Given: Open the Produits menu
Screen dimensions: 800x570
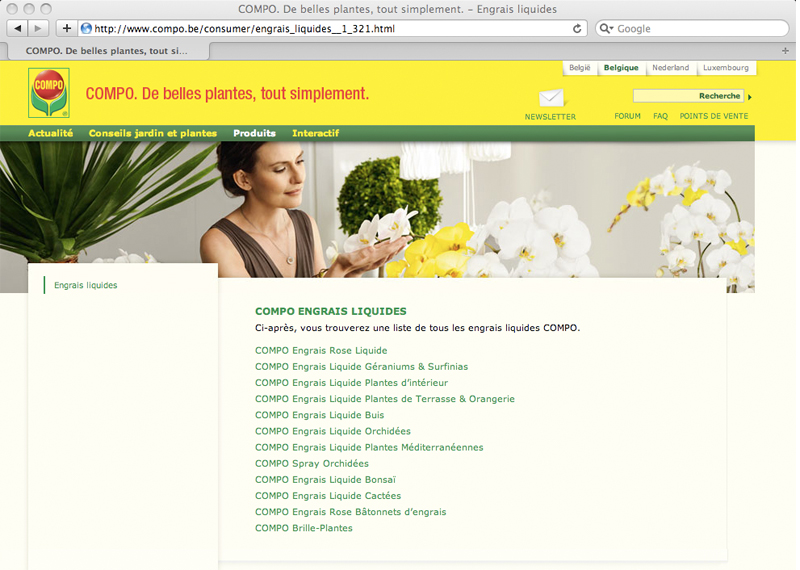Looking at the screenshot, I should point(254,133).
